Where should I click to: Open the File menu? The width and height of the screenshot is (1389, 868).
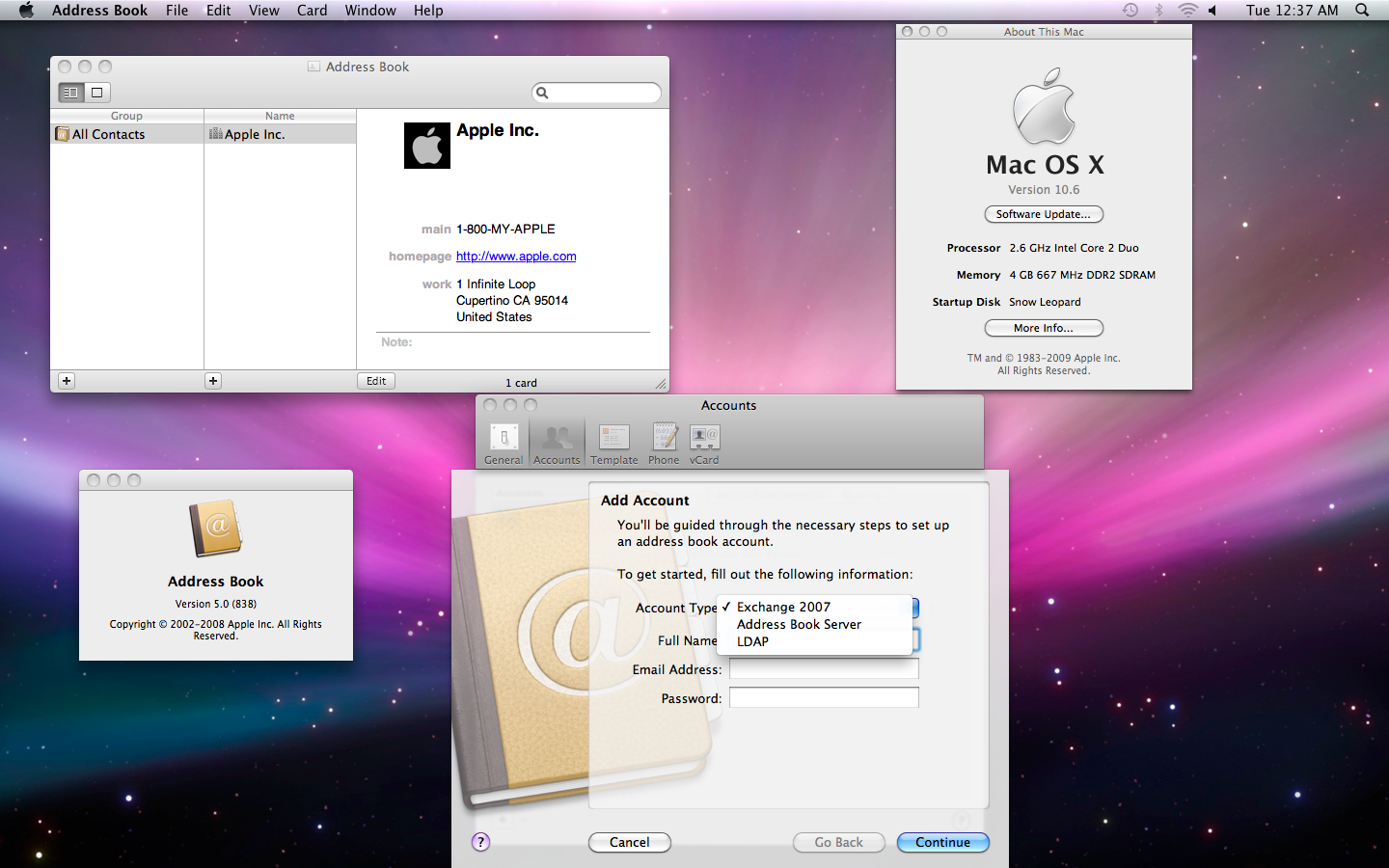click(x=177, y=11)
